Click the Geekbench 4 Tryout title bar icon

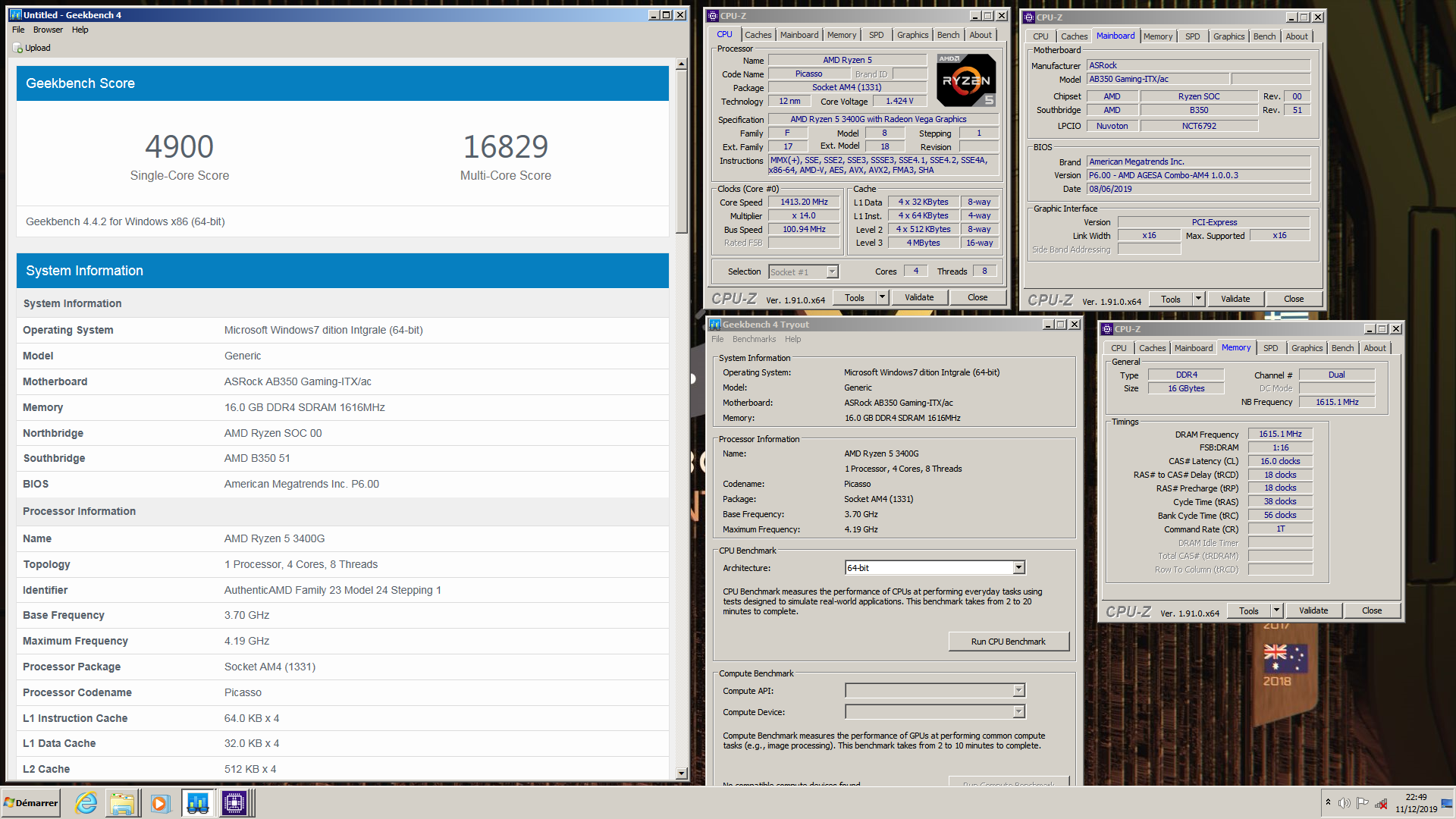[x=715, y=325]
